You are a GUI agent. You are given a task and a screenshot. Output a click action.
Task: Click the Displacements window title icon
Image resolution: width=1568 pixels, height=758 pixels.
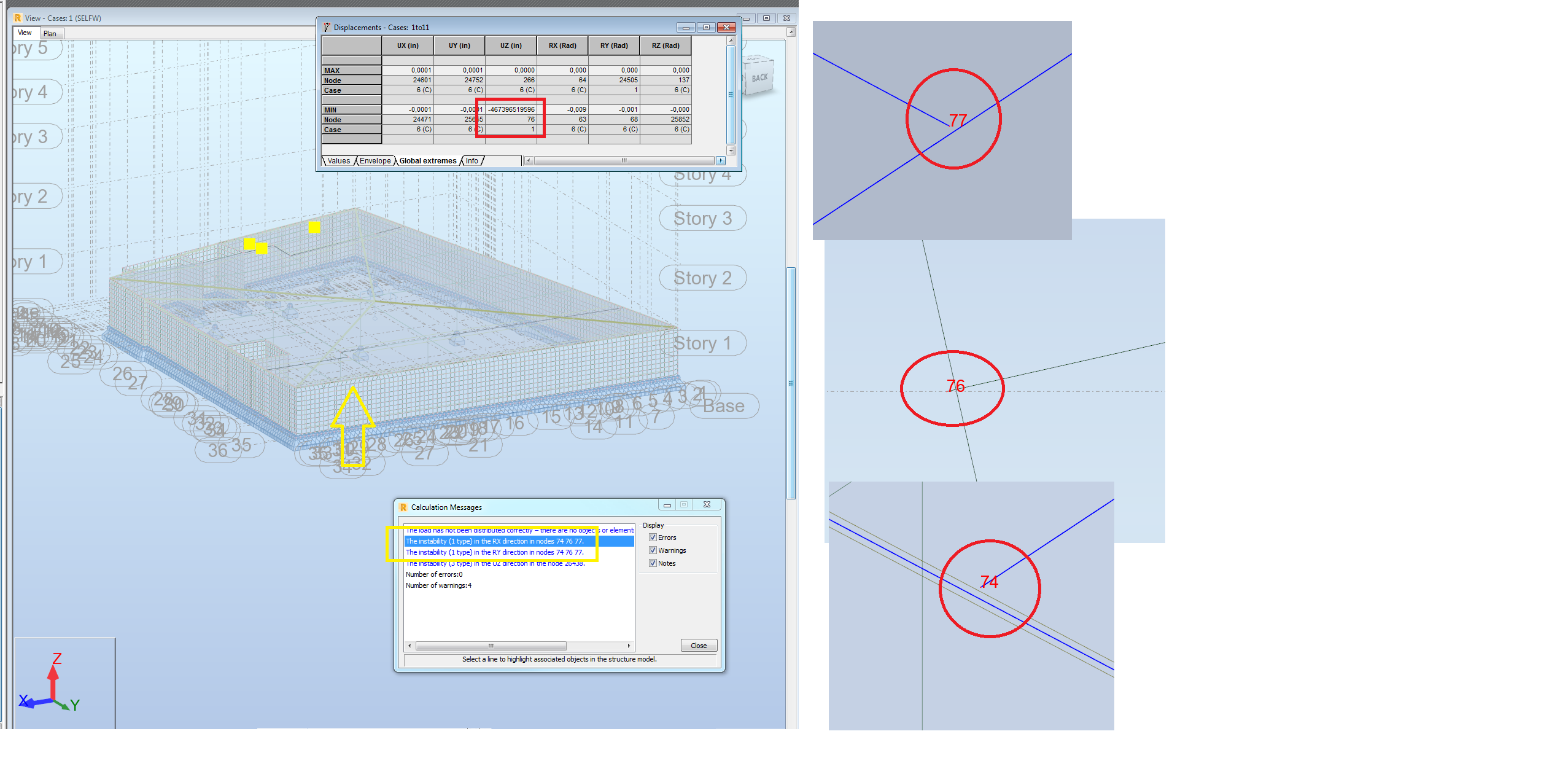coord(327,27)
